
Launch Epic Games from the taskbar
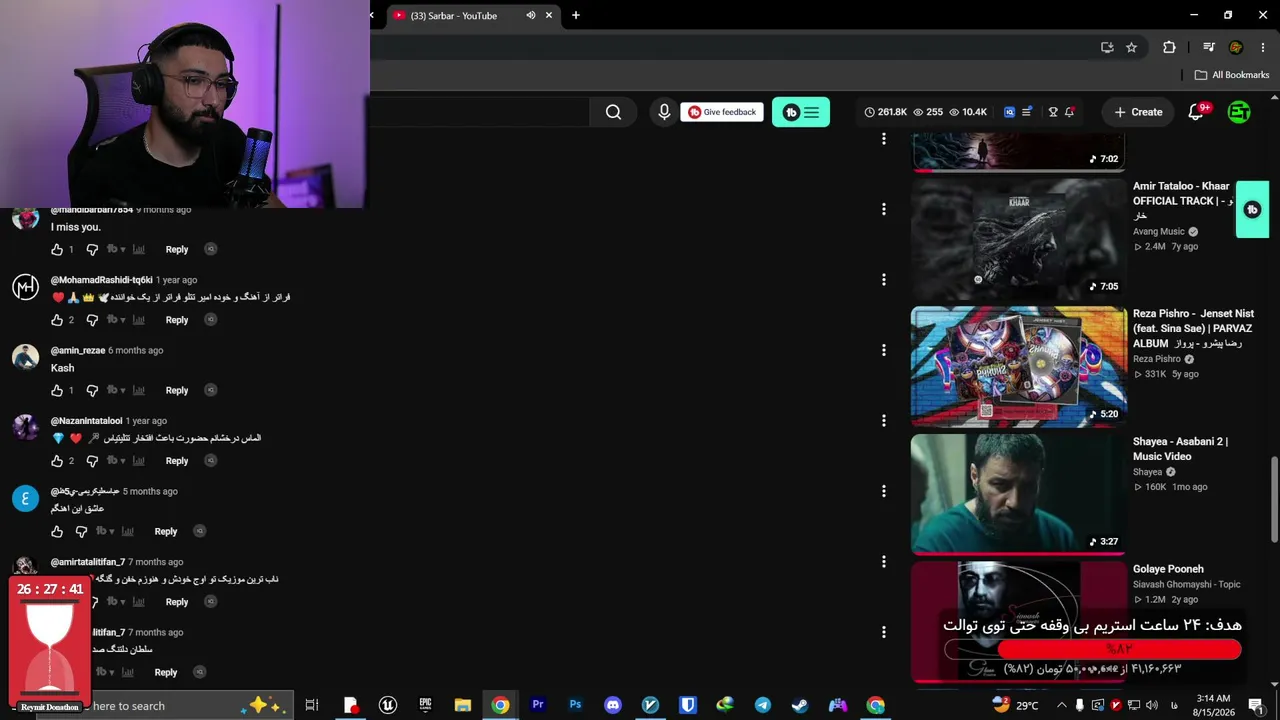click(x=425, y=705)
